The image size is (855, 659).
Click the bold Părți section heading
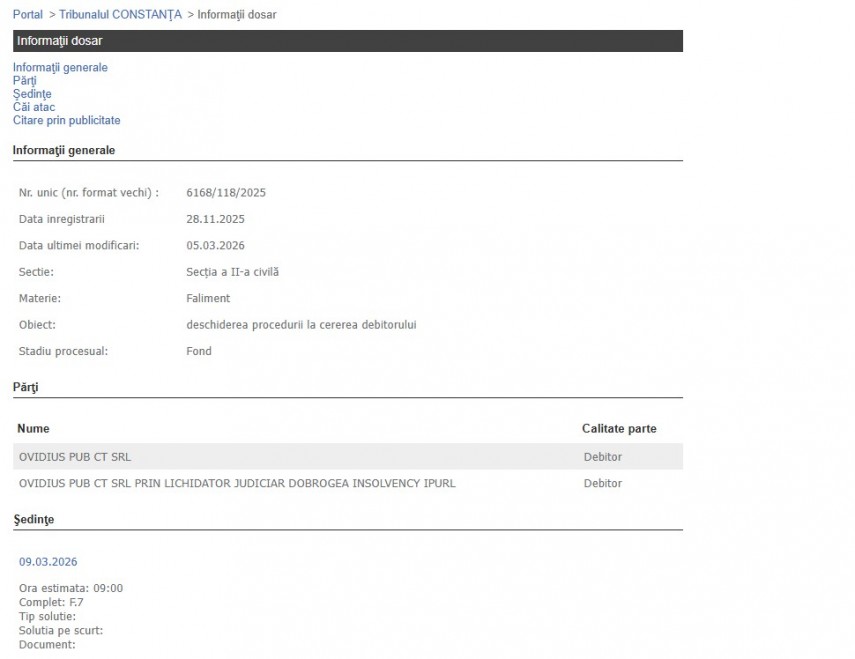(x=25, y=387)
